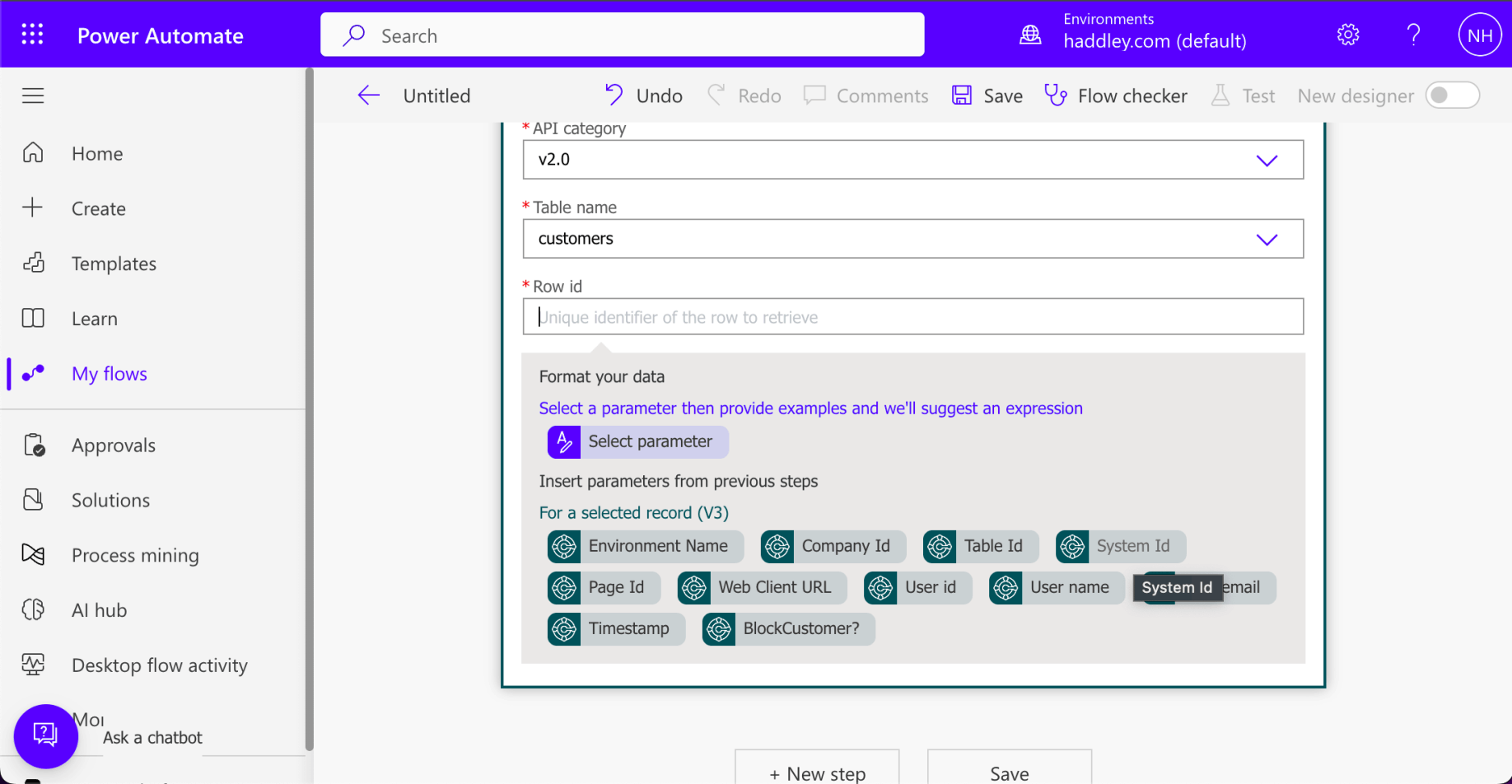Click the Row id input field
The width and height of the screenshot is (1512, 784).
click(x=912, y=317)
